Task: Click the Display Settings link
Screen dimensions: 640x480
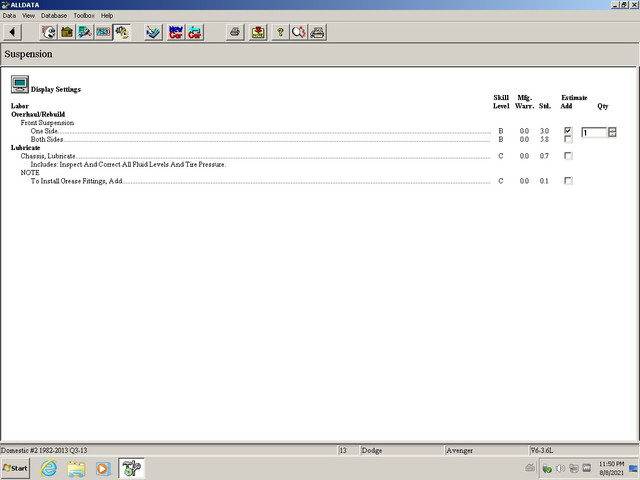Action: (56, 89)
